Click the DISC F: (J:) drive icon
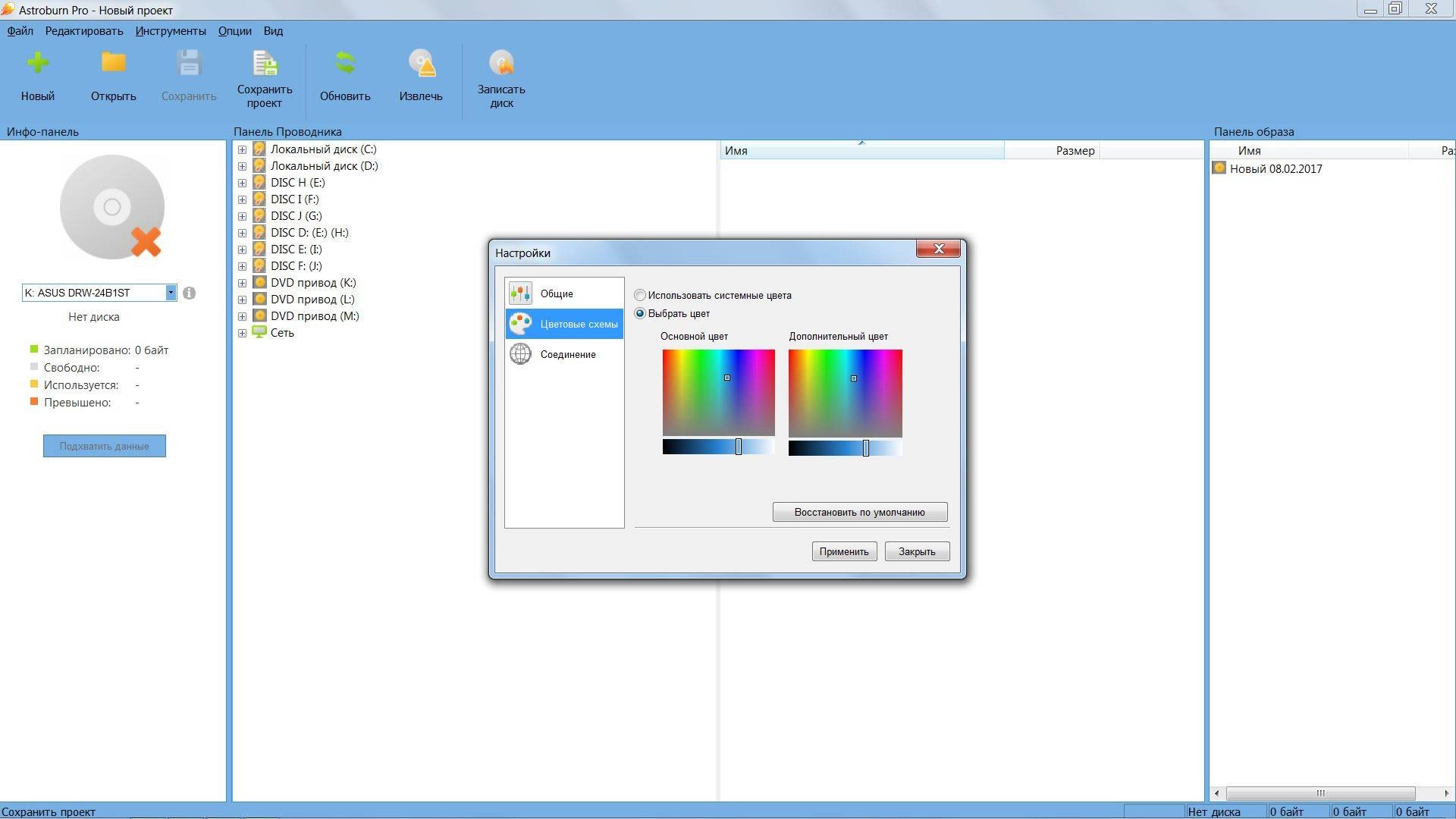 click(x=259, y=266)
